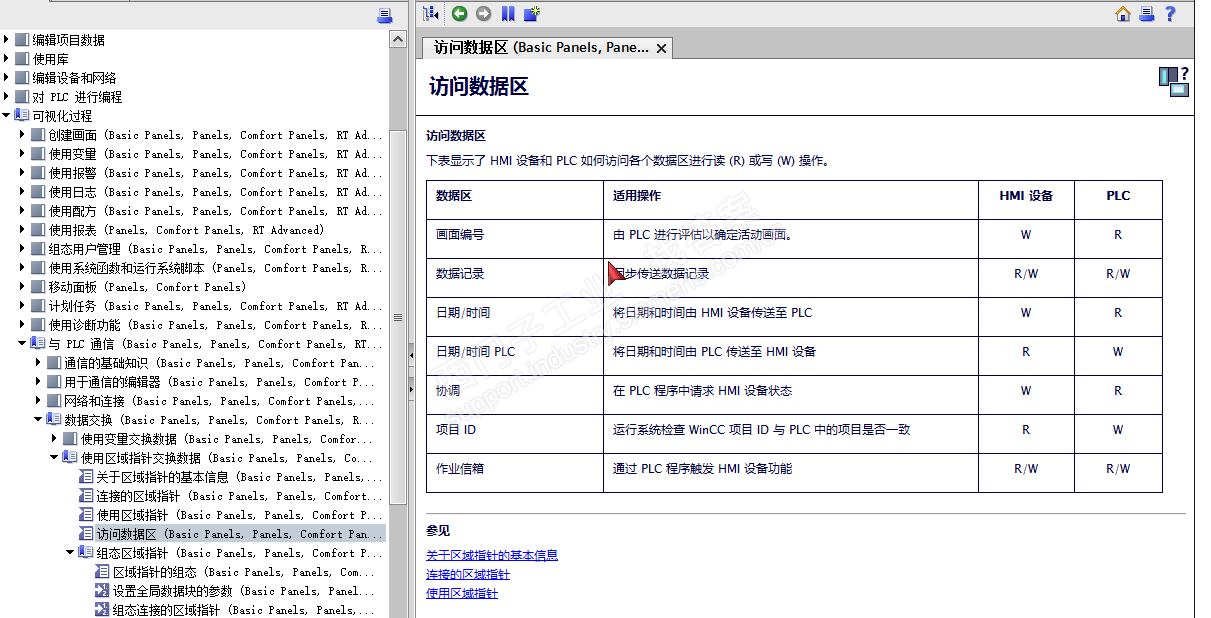Follow the 连接的区域指针 link under 参见

pyautogui.click(x=468, y=574)
